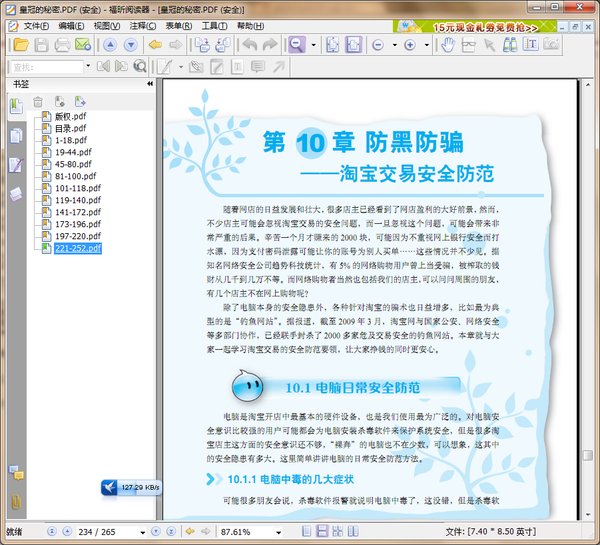Click the Undo arrow icon

coord(249,45)
